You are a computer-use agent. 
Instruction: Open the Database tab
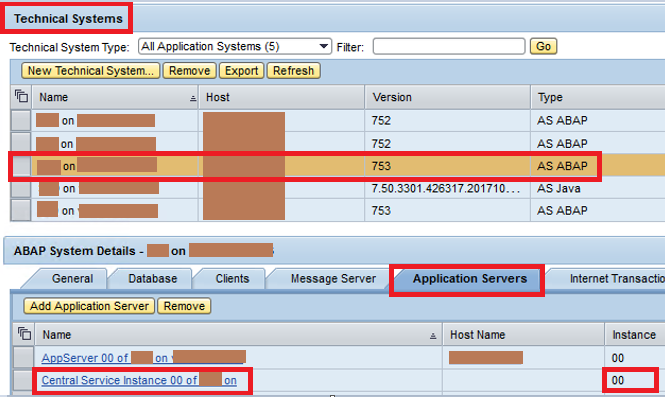[153, 279]
